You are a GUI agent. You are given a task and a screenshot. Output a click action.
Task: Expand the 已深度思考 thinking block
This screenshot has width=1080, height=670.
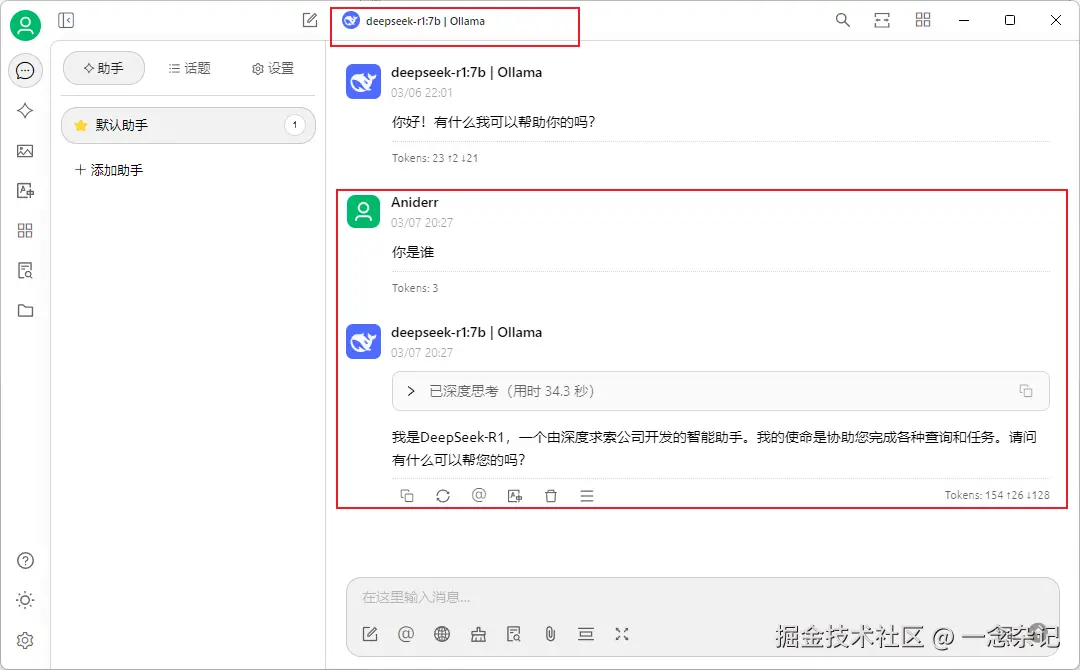(x=720, y=391)
